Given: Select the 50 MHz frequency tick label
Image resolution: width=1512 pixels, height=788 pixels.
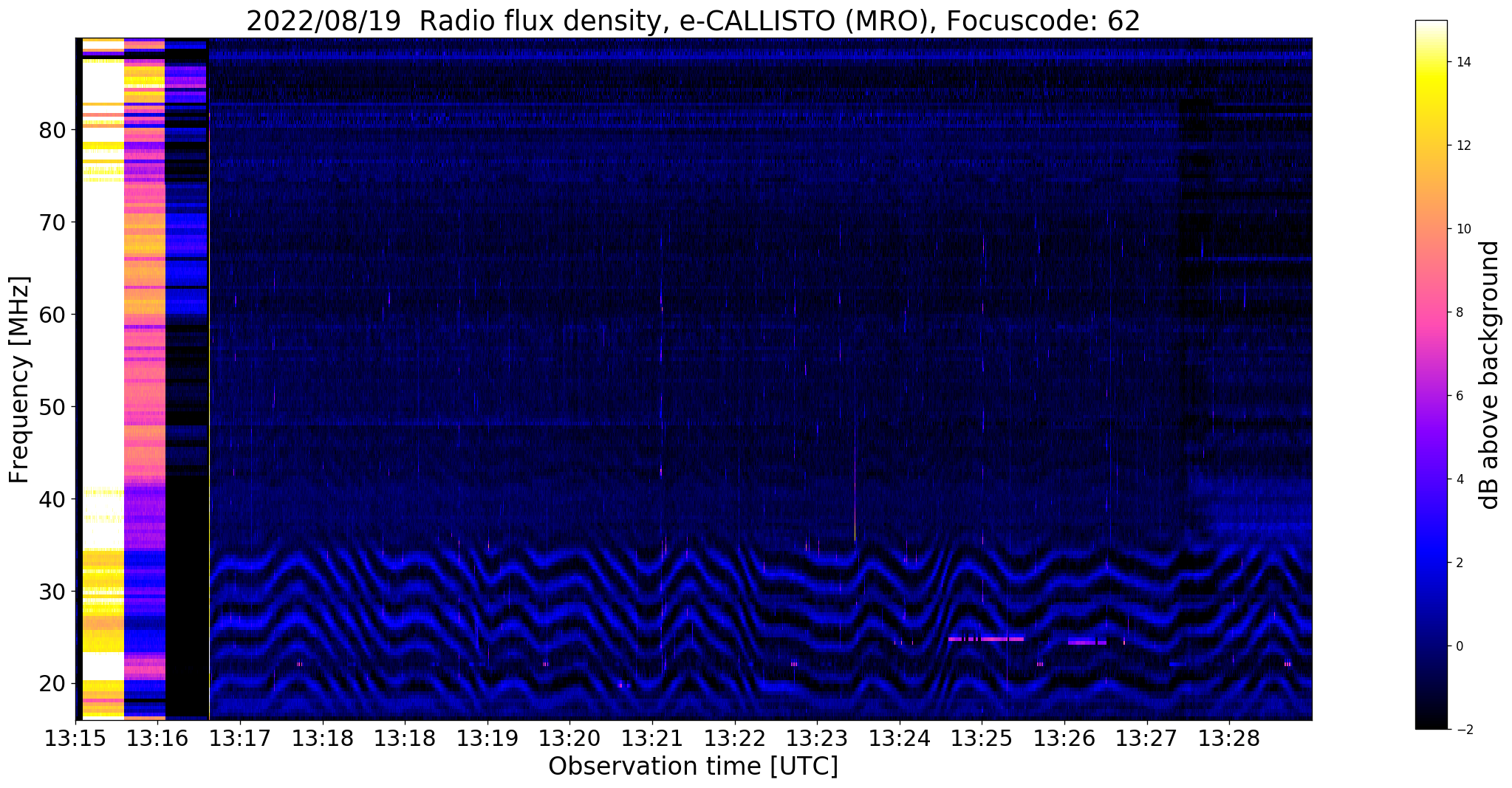Looking at the screenshot, I should pyautogui.click(x=52, y=408).
